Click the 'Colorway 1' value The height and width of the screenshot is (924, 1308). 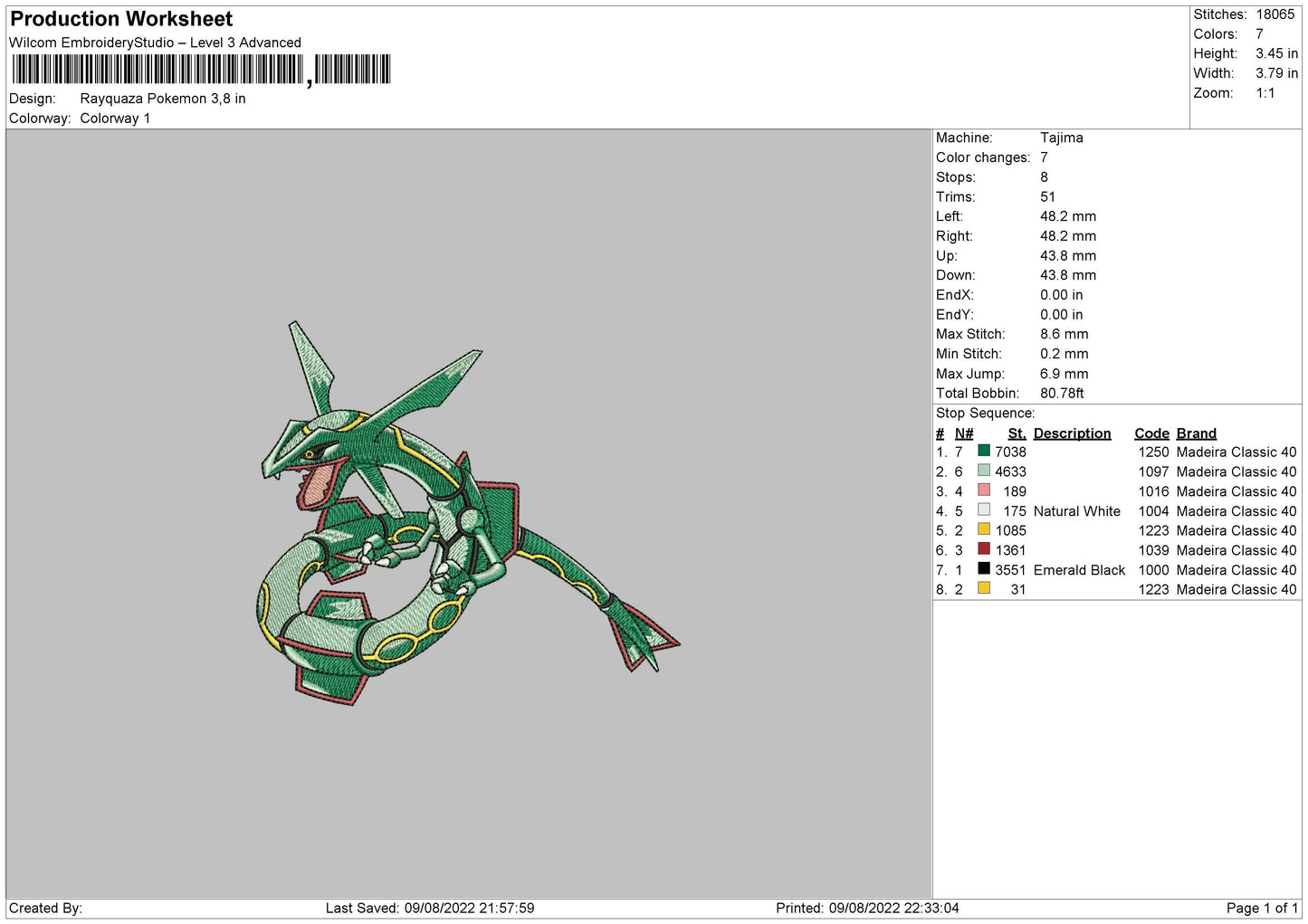pyautogui.click(x=115, y=119)
